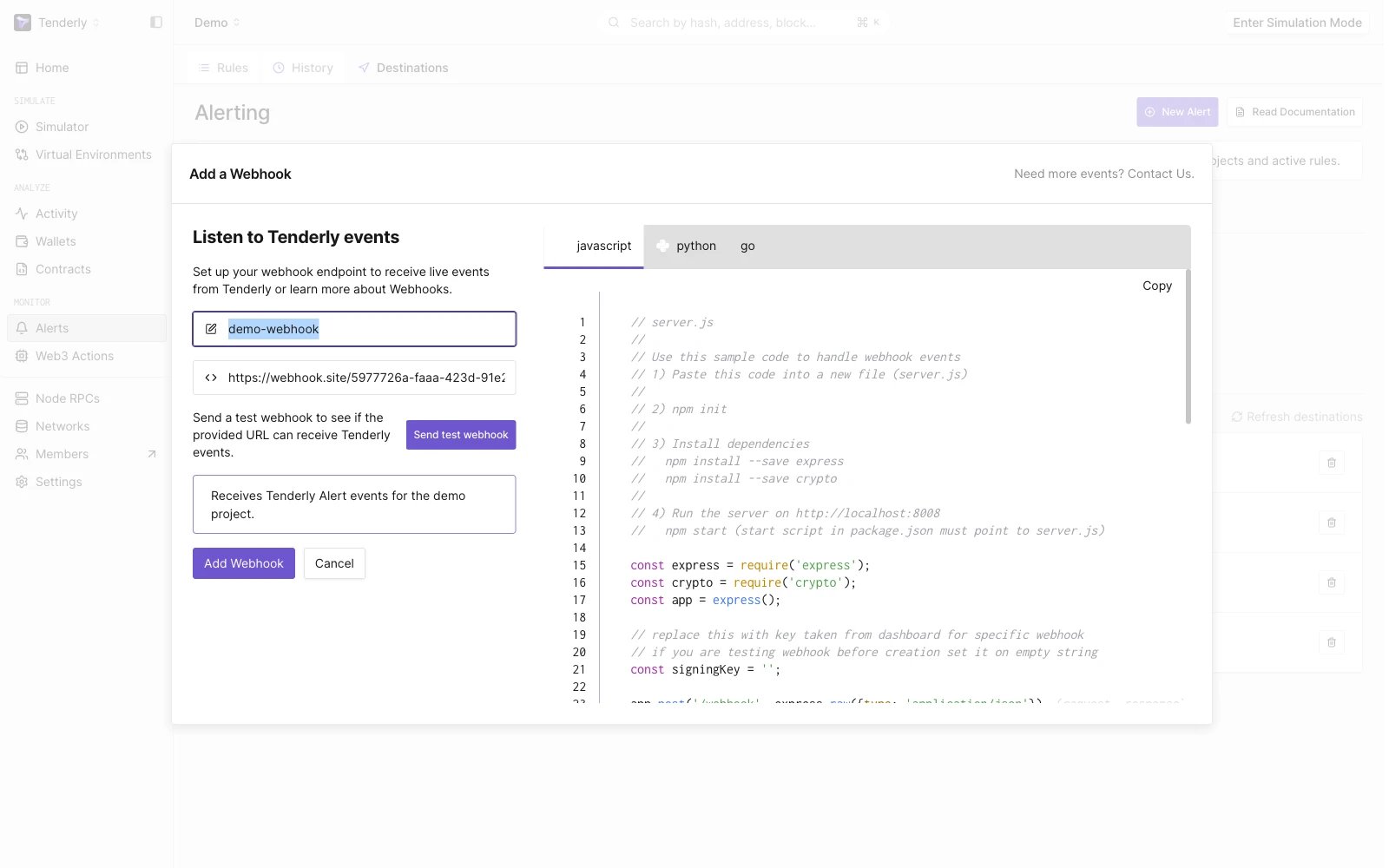Click the Networks icon
Viewport: 1389px width, 868px height.
(x=22, y=426)
